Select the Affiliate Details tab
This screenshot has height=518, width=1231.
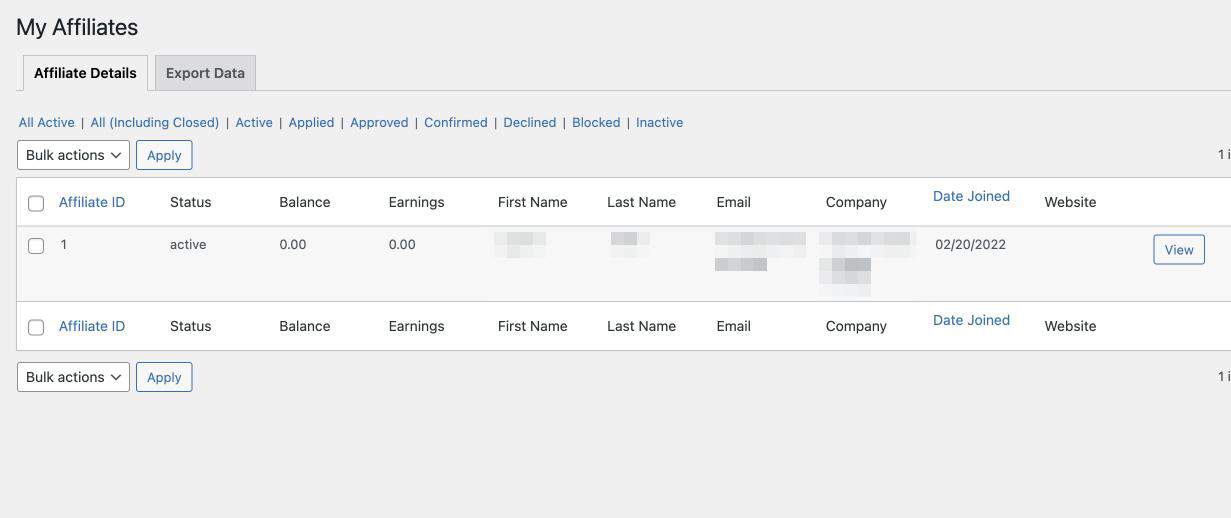point(85,73)
